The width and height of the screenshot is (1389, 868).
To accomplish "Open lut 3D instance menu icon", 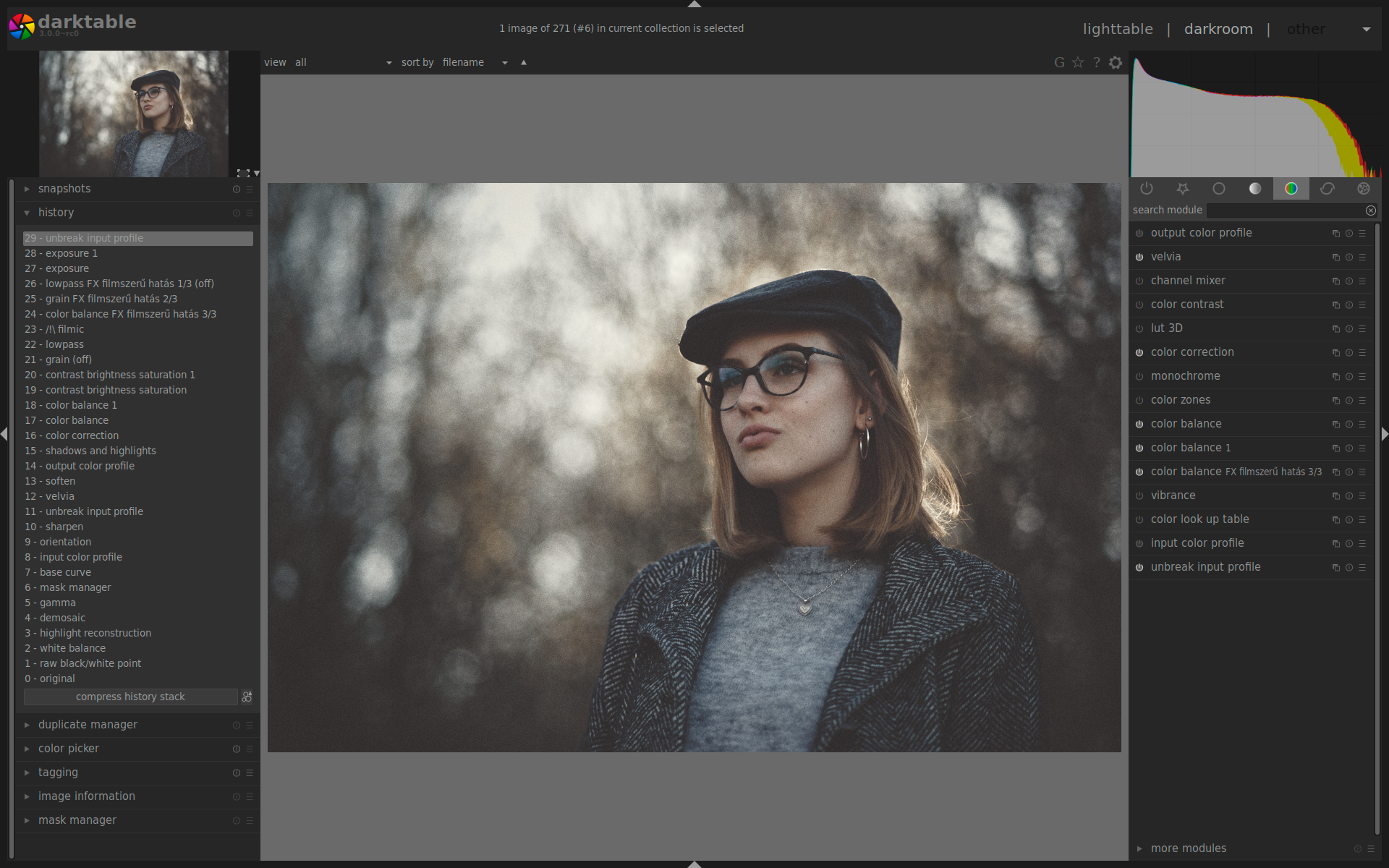I will coord(1336,329).
